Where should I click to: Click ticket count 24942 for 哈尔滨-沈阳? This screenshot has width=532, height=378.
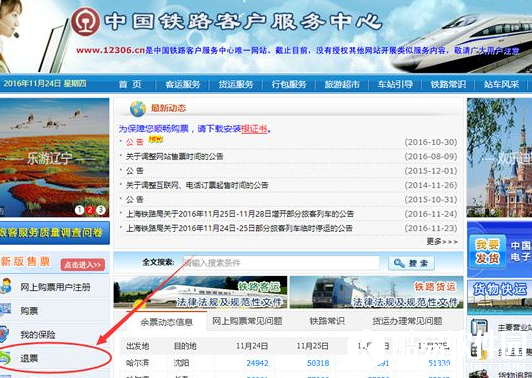tap(257, 363)
